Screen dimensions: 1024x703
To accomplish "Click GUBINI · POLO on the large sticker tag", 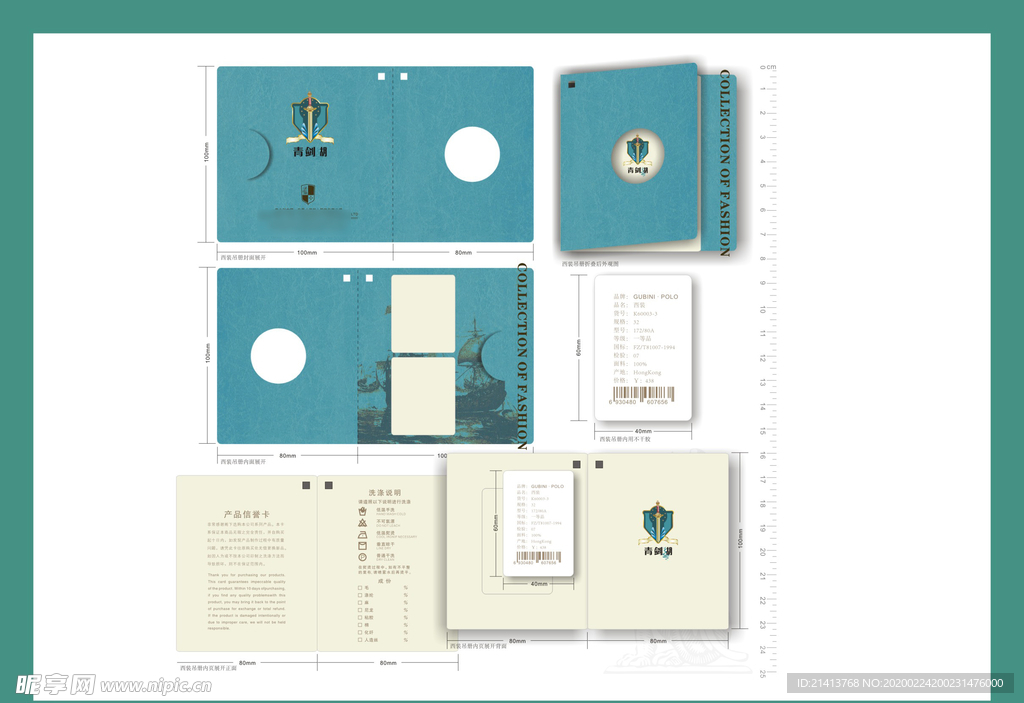I will click(656, 297).
